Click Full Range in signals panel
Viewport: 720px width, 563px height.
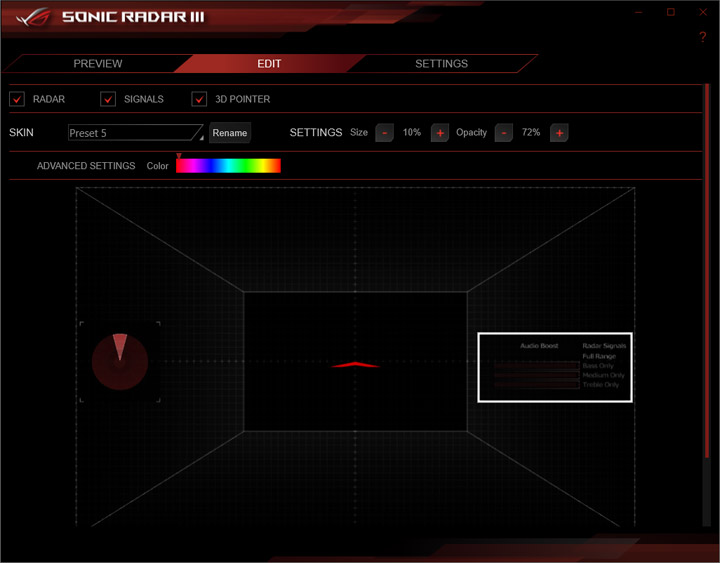pos(599,356)
